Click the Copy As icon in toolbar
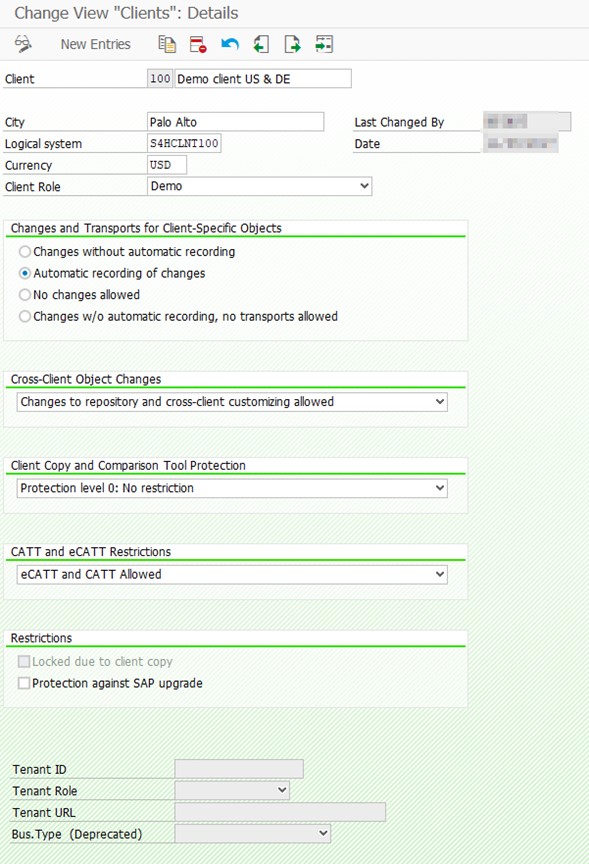Viewport: 589px width, 864px height. (167, 44)
